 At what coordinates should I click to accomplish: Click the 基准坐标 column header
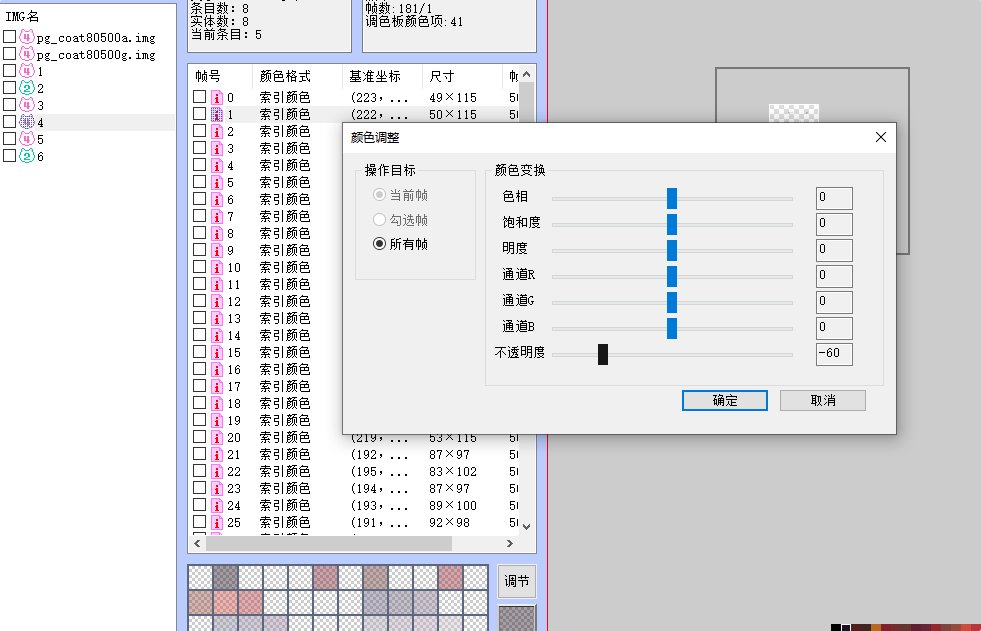382,76
